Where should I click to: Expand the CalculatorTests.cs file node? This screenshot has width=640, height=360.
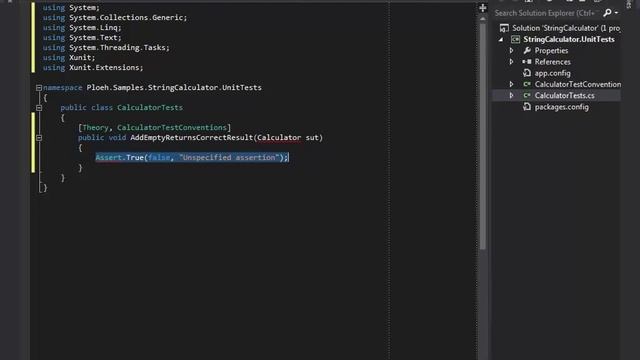click(511, 96)
